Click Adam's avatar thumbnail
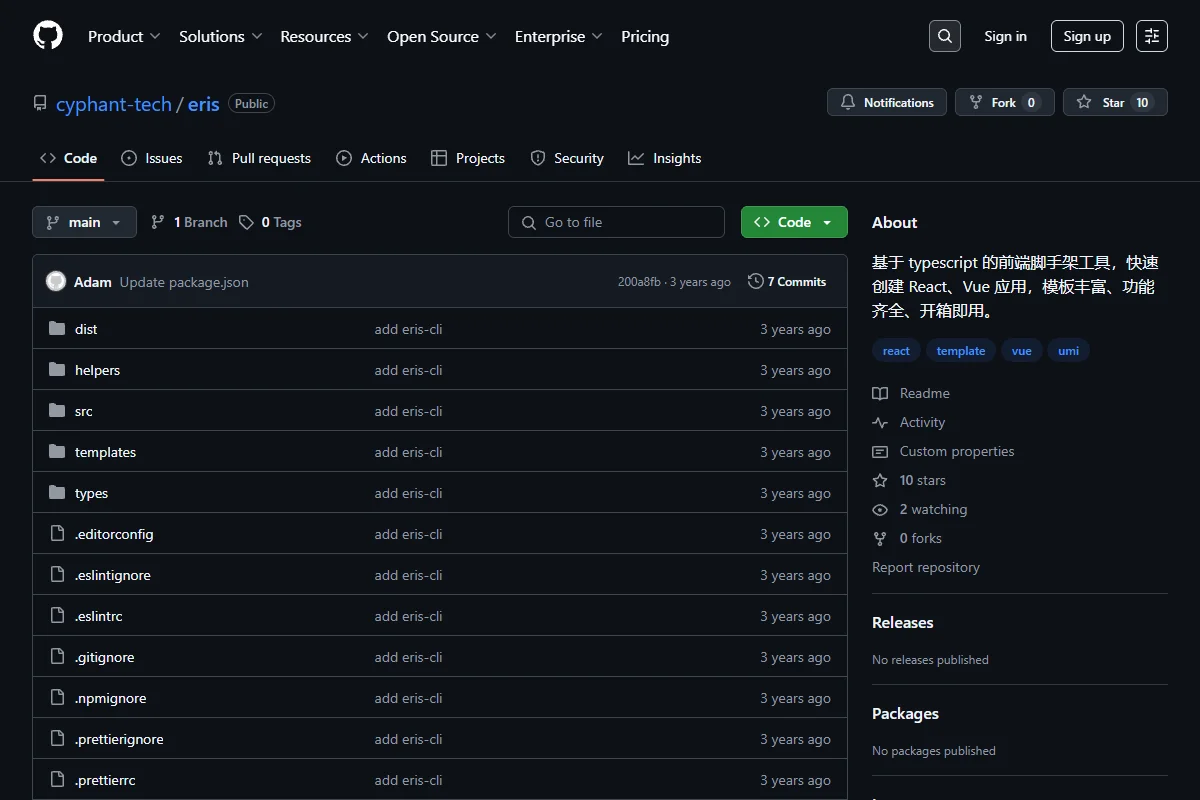 56,282
